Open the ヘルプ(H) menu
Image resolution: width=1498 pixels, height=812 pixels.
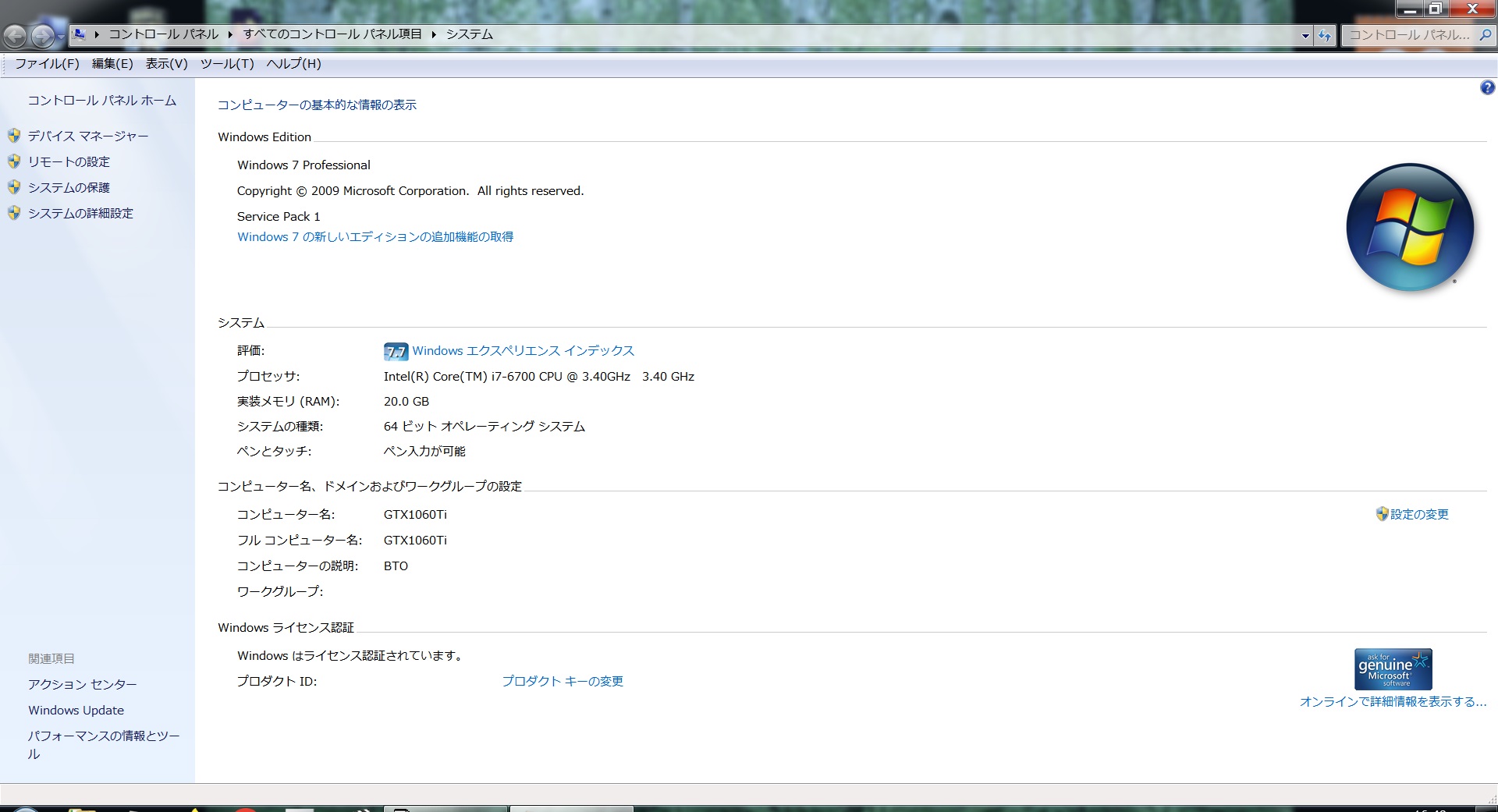[293, 64]
